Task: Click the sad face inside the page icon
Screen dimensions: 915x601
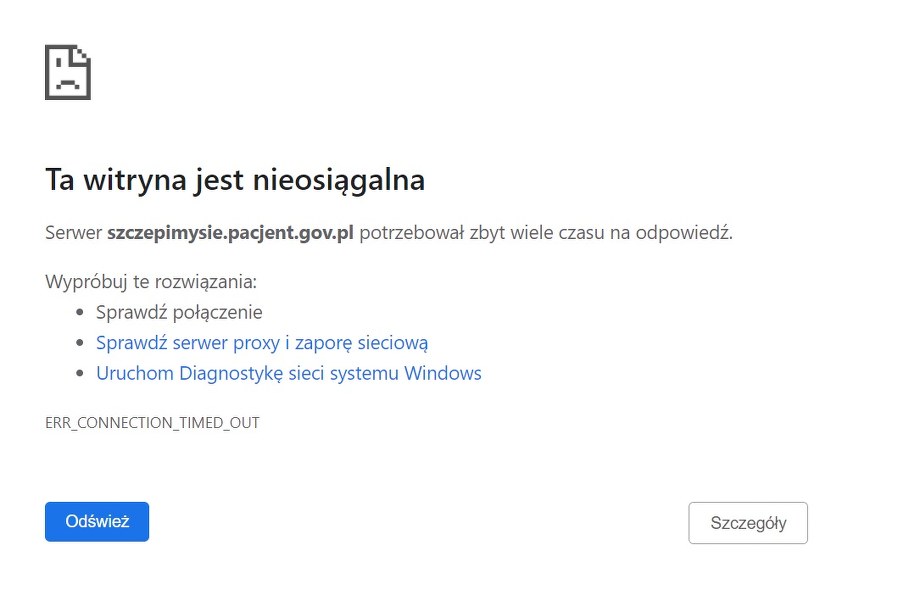Action: tap(67, 81)
